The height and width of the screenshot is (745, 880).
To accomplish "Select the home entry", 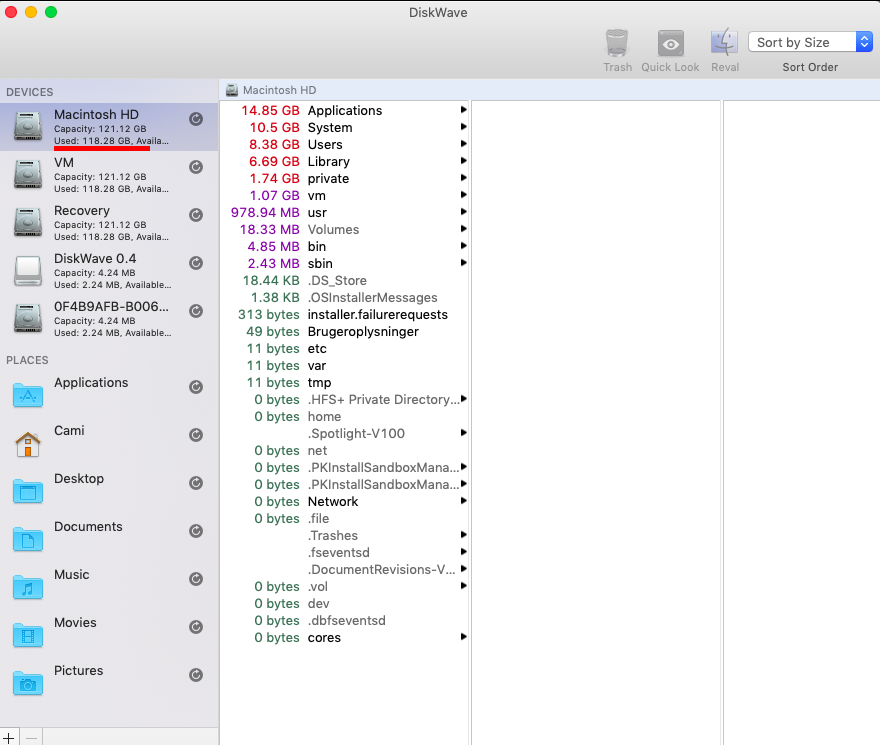I will coord(345,417).
